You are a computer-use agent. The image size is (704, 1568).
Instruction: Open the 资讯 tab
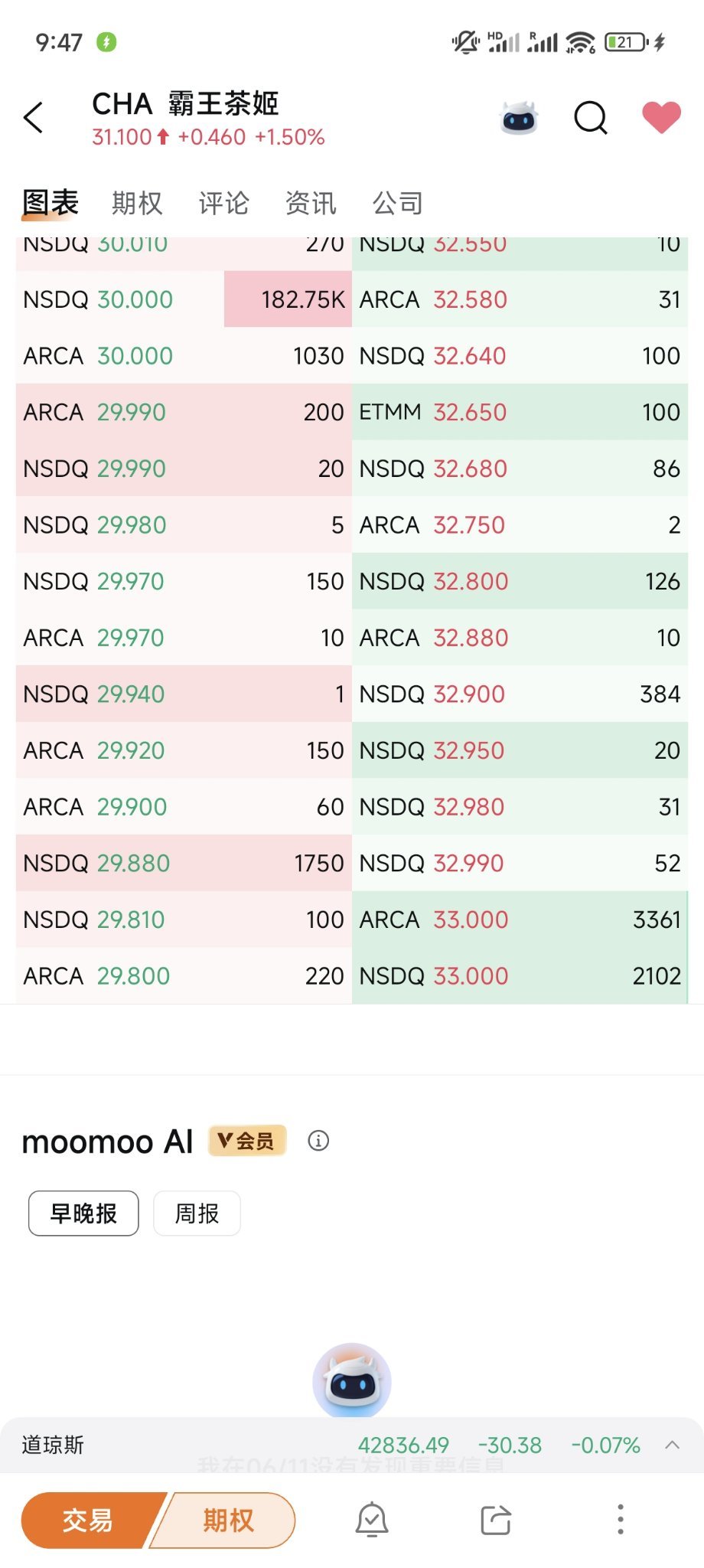point(311,203)
